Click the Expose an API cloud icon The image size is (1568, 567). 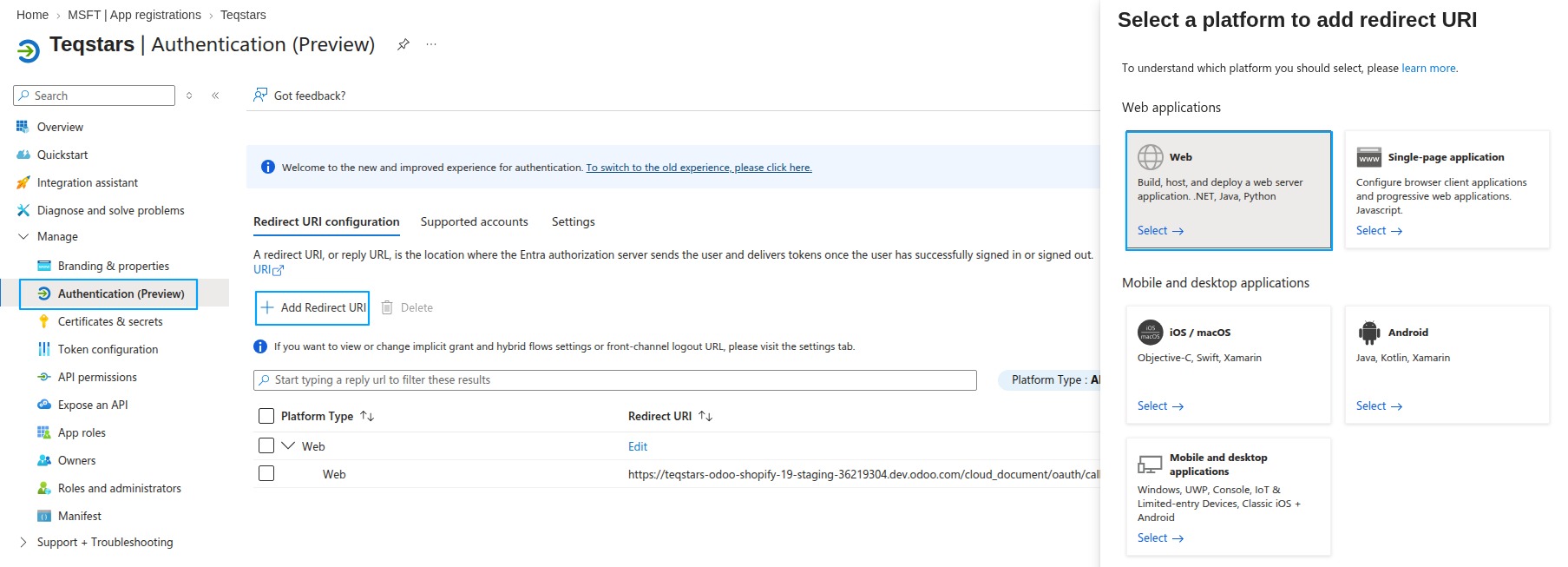pos(43,405)
